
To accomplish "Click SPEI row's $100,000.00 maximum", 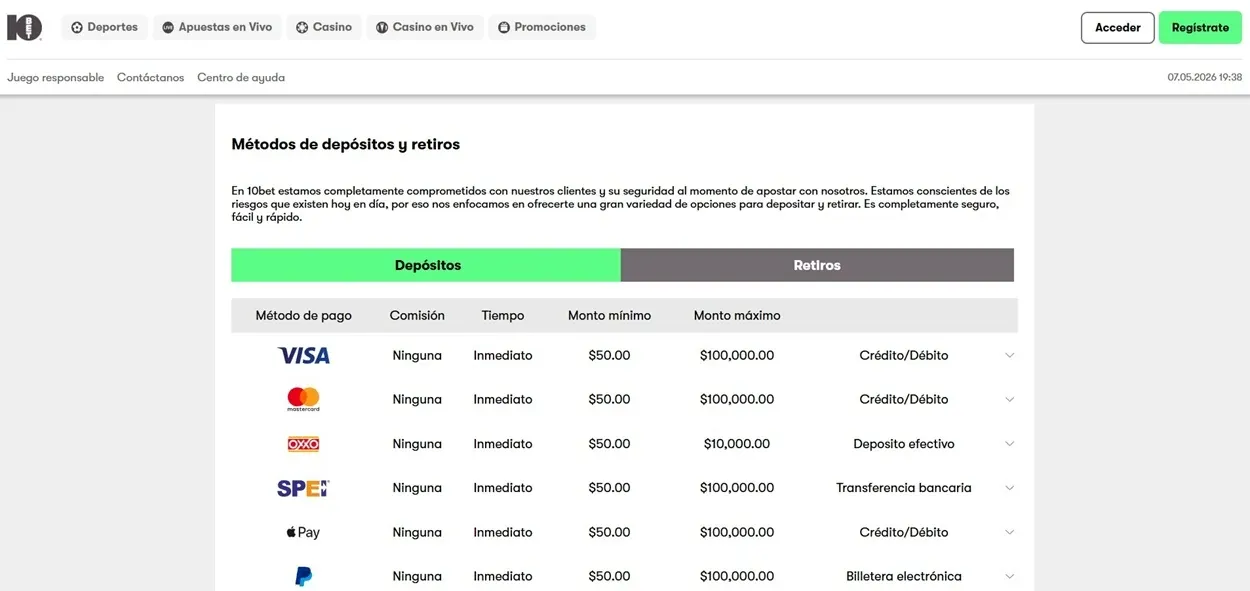I will (x=737, y=488).
